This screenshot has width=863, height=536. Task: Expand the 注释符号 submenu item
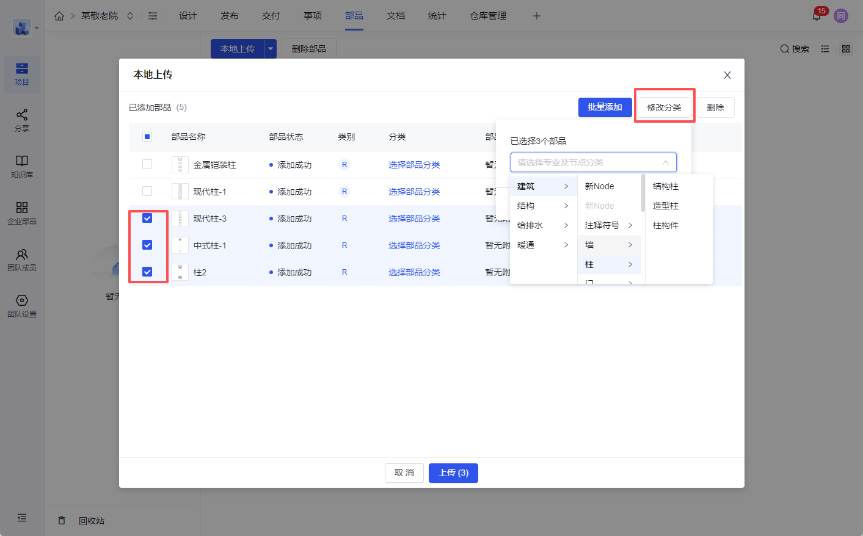pos(608,225)
